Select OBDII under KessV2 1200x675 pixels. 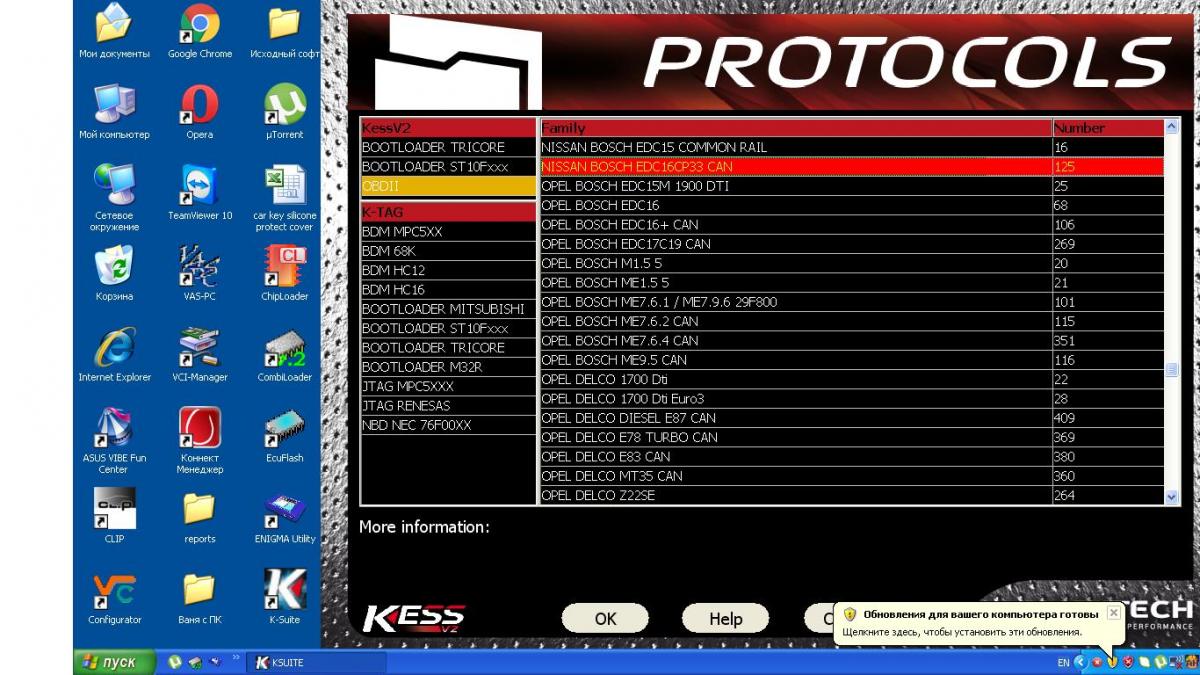pyautogui.click(x=448, y=186)
